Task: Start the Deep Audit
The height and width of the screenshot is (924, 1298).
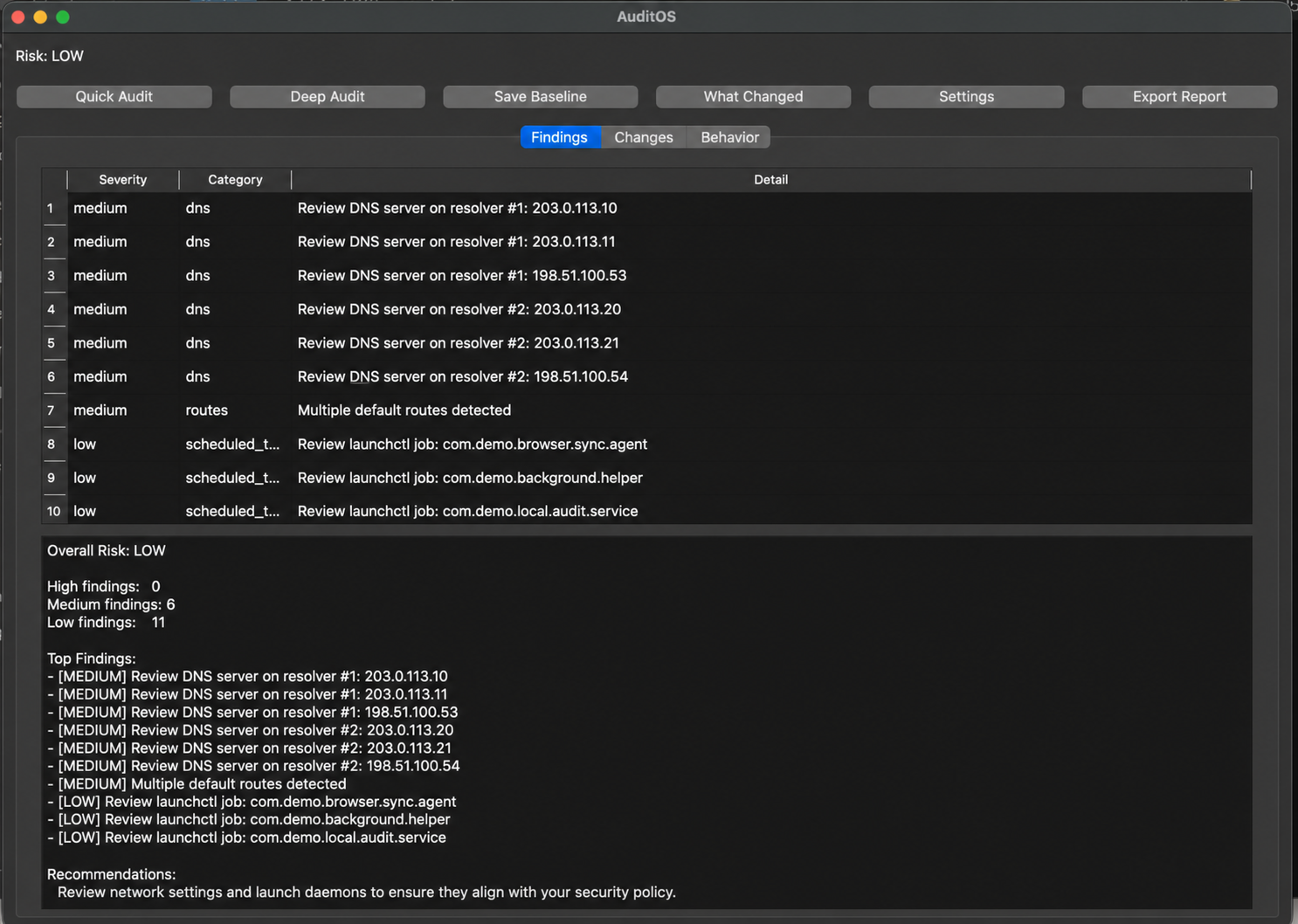Action: 327,96
